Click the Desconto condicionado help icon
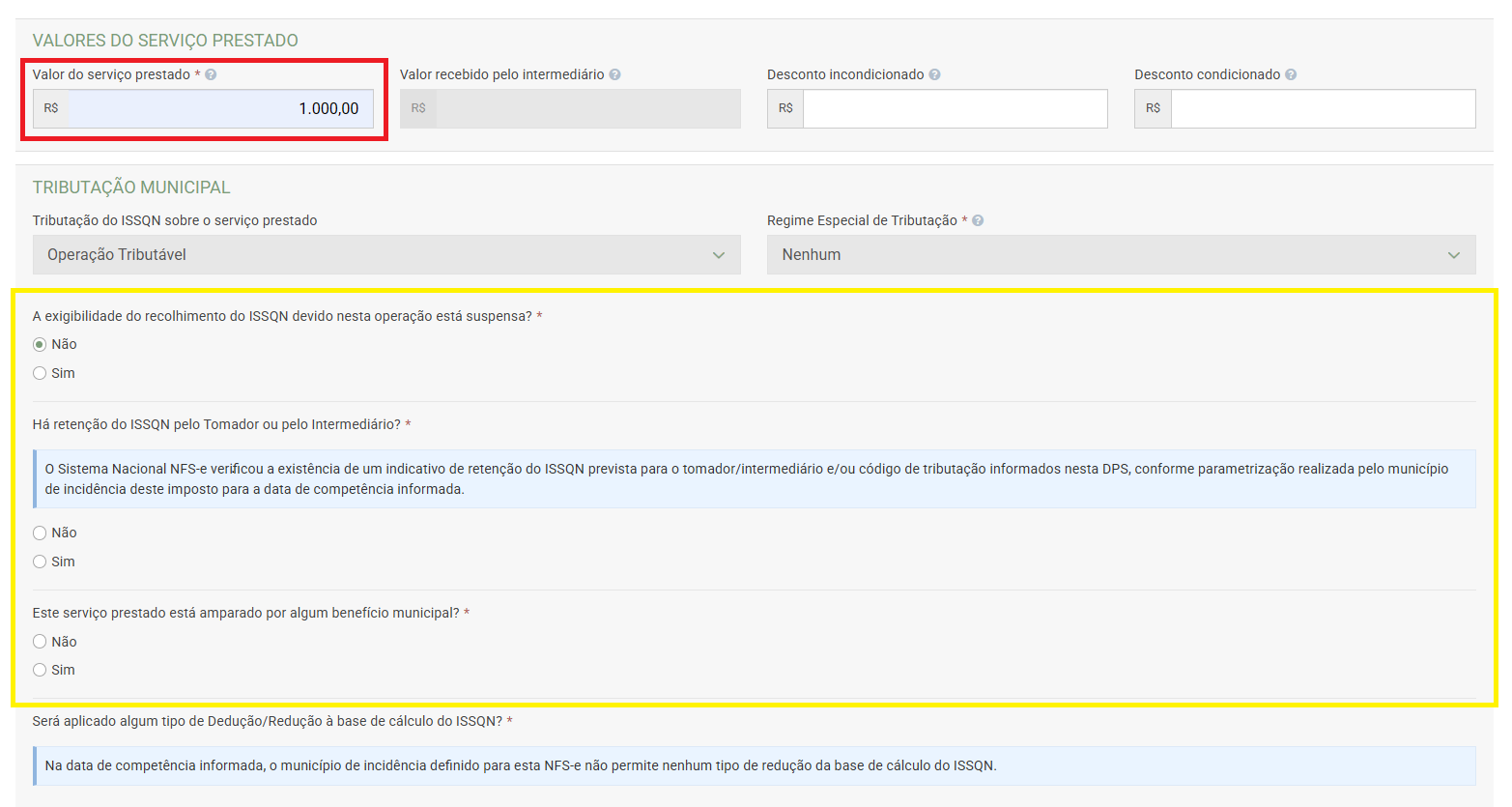The image size is (1512, 807). (1291, 74)
